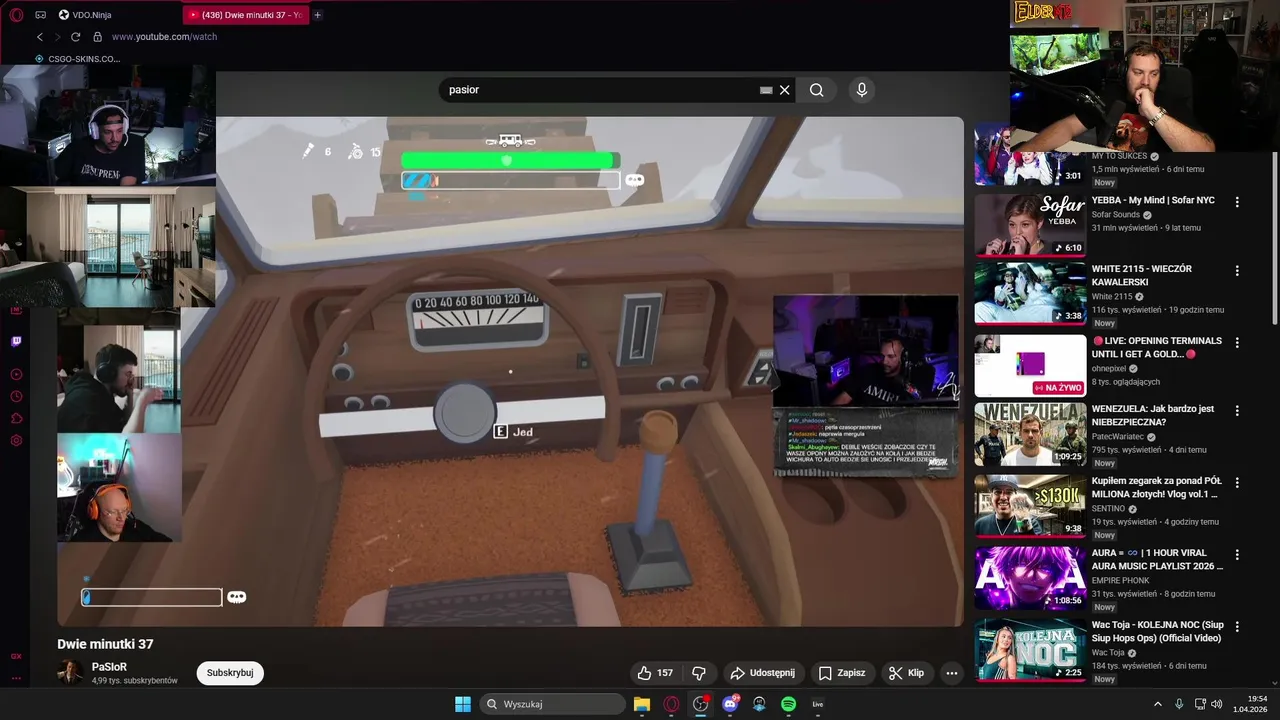Open Extensions cube icon in sidebar
Image resolution: width=1280 pixels, height=720 pixels.
(16, 418)
